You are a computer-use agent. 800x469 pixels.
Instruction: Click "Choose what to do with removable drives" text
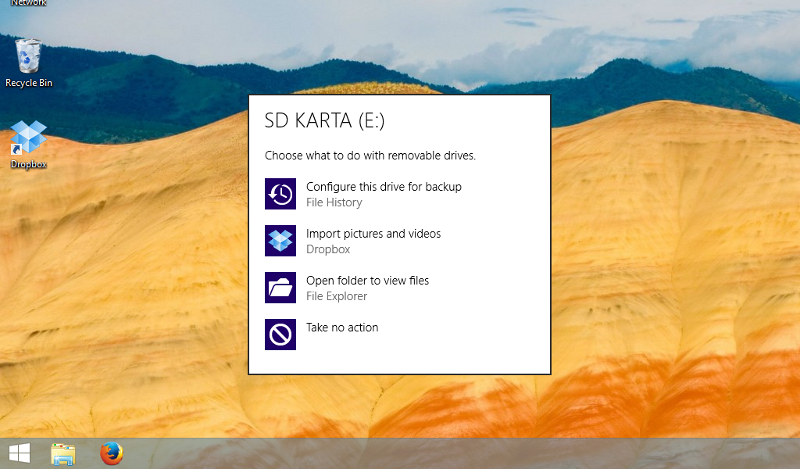coord(369,156)
